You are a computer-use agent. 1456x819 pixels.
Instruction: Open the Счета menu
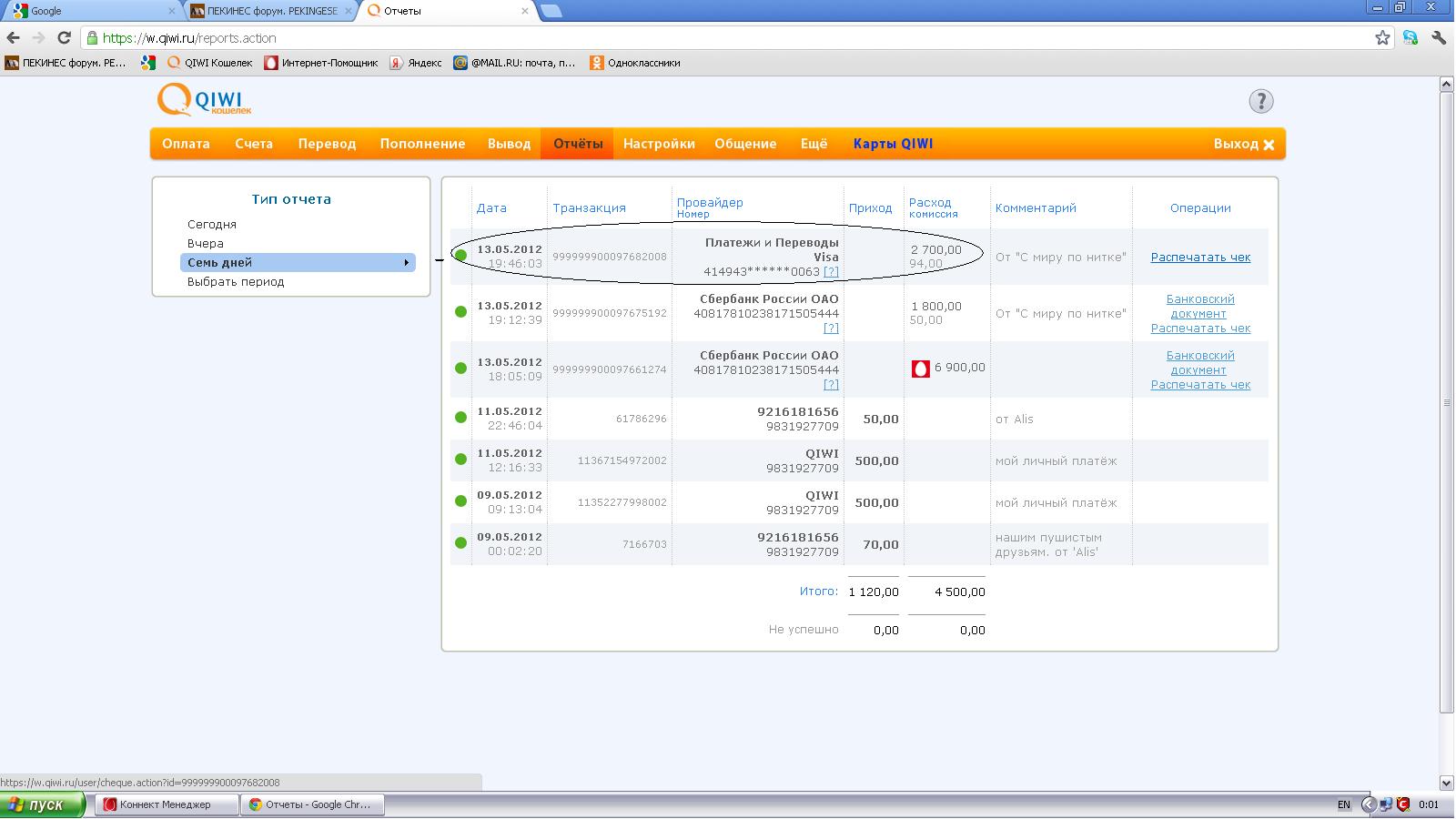tap(254, 144)
